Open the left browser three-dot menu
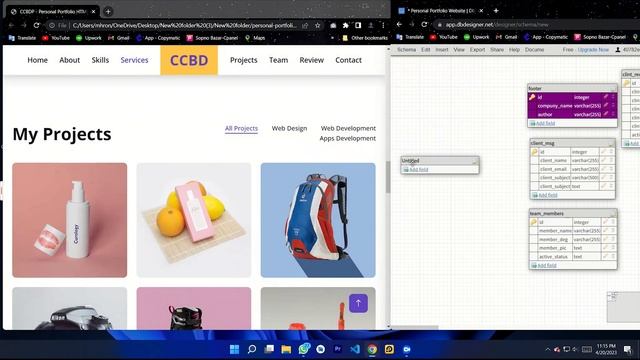Image resolution: width=640 pixels, height=360 pixels. coord(383,25)
